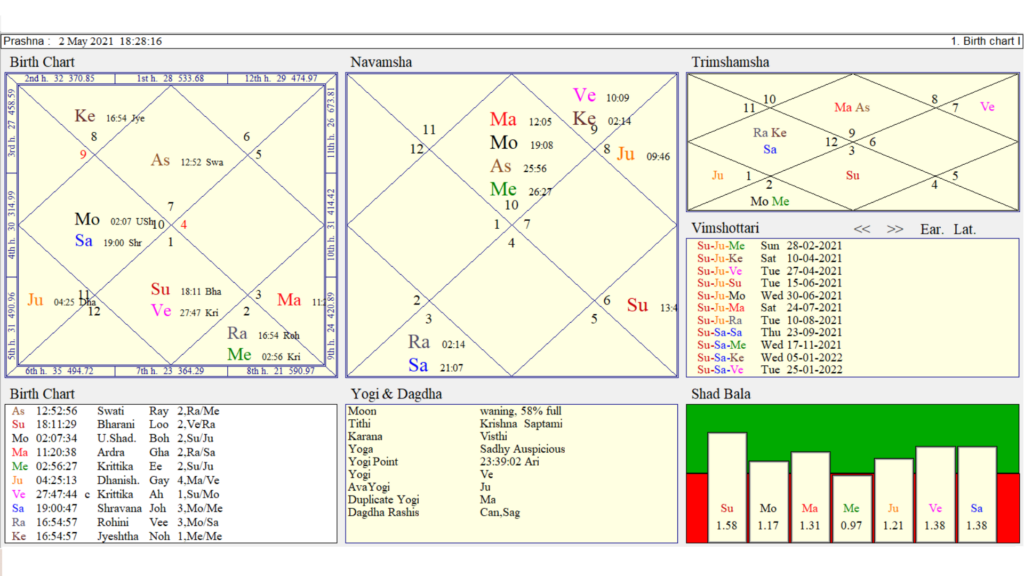This screenshot has width=1024, height=576.
Task: Click the Ke Jyeshtha row in table
Action: (118, 536)
